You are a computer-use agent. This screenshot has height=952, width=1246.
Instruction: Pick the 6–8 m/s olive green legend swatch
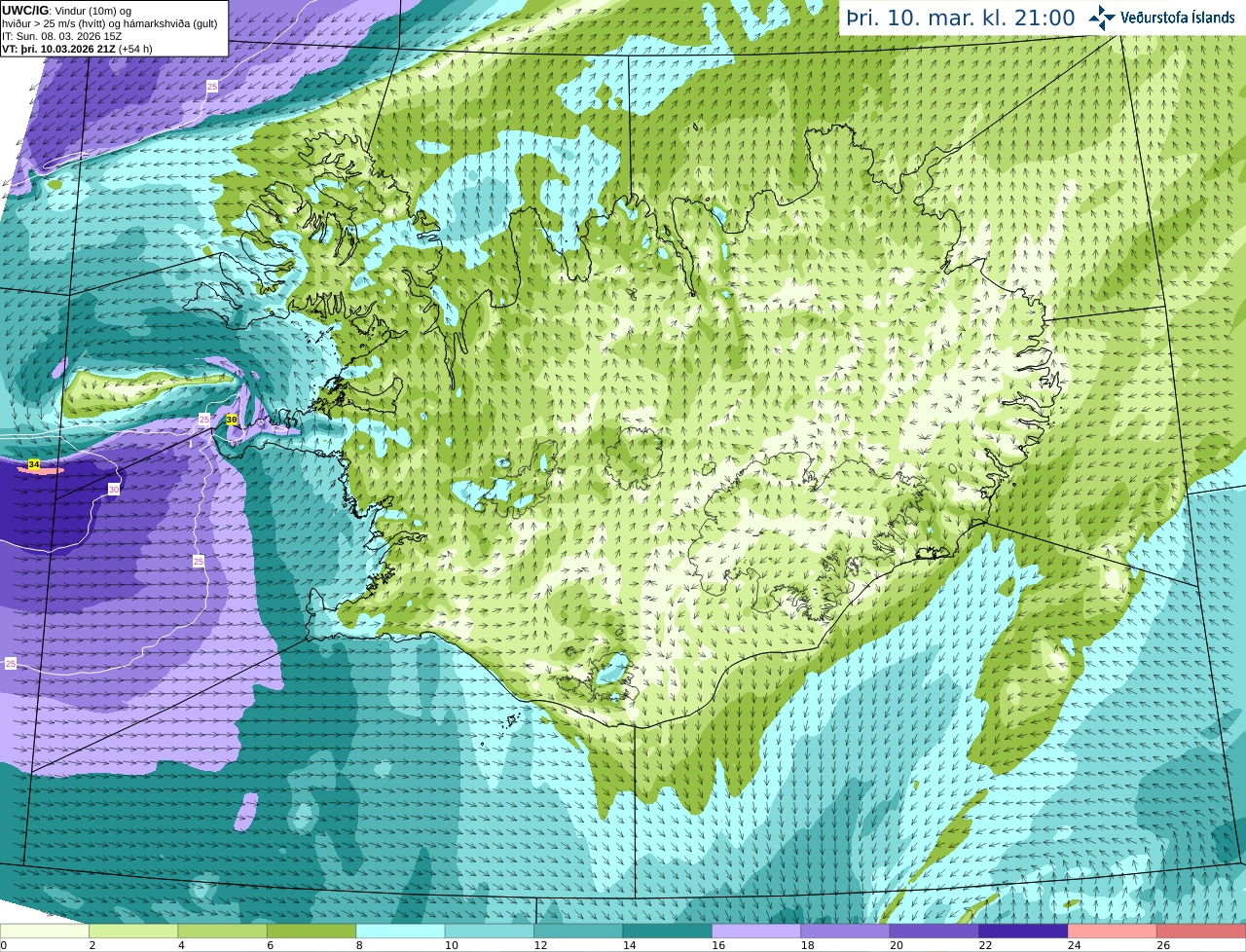pyautogui.click(x=312, y=931)
